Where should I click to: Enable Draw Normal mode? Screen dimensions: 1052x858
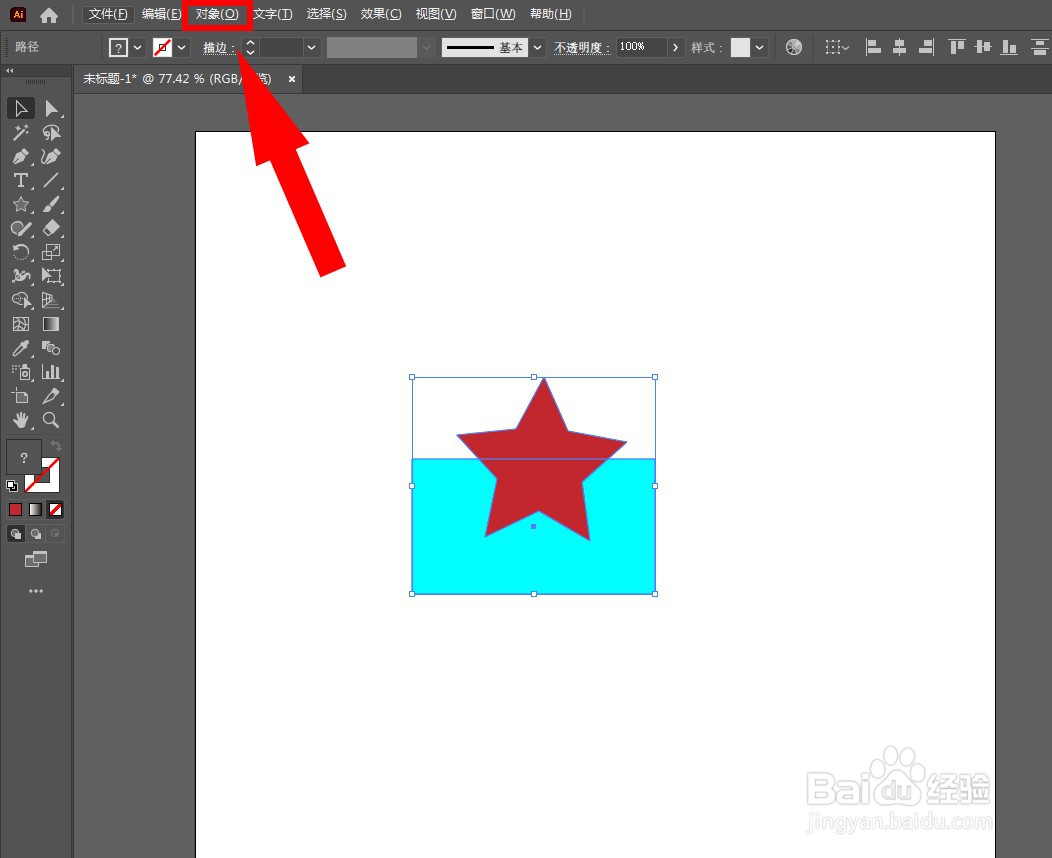pyautogui.click(x=15, y=534)
